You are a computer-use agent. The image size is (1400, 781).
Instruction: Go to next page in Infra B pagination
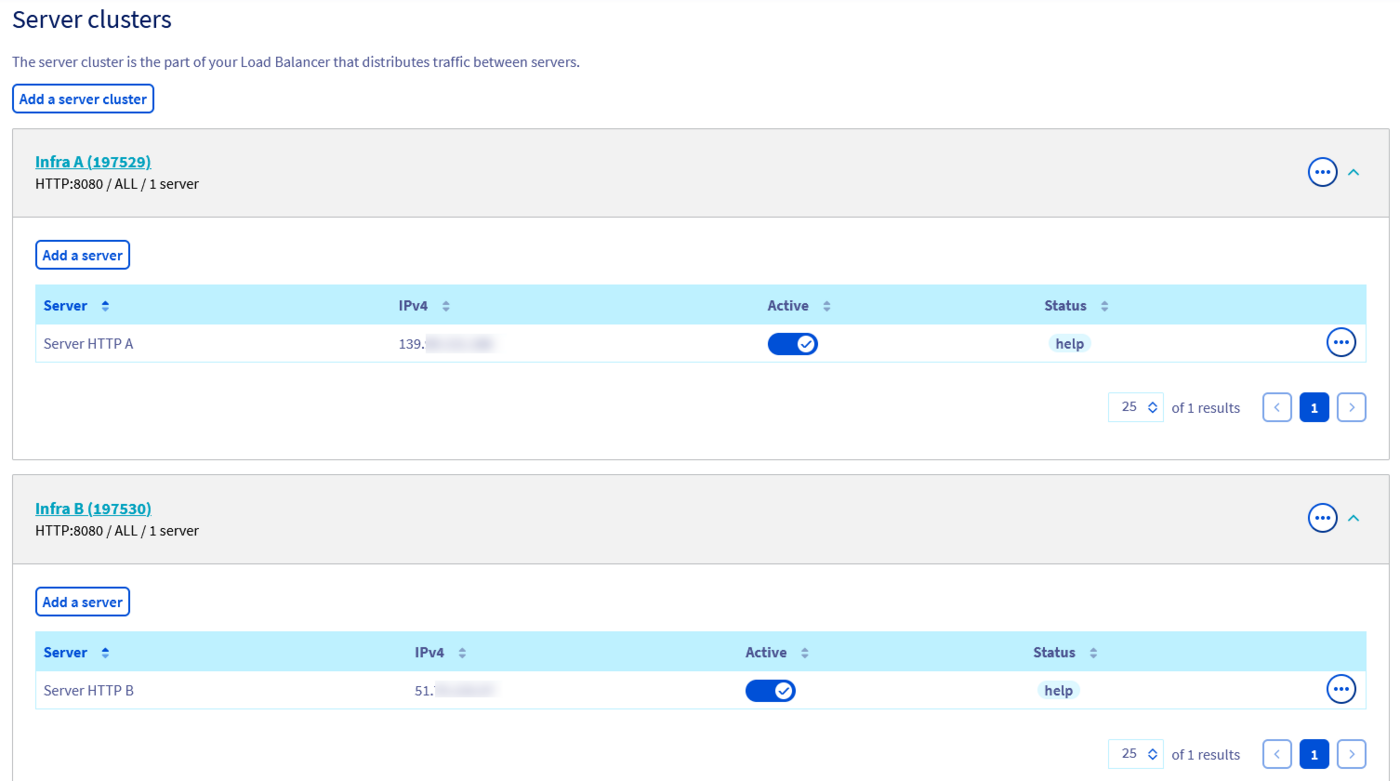1351,754
